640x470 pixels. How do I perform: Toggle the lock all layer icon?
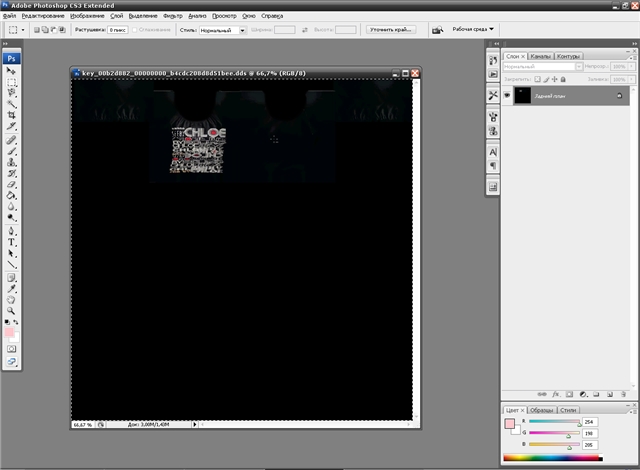(x=563, y=78)
